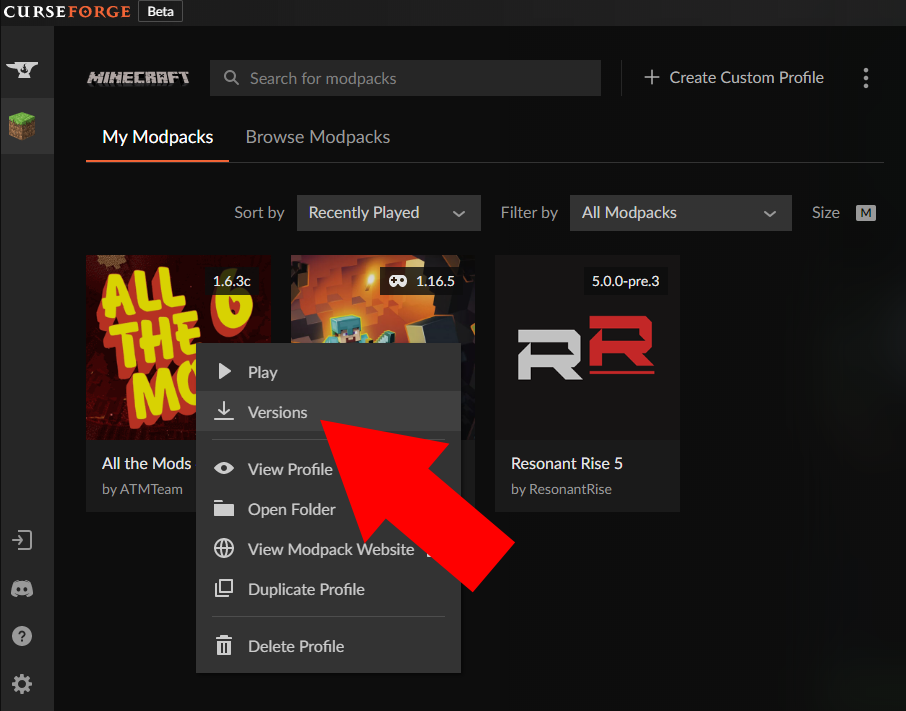Click the search magnifier icon
The height and width of the screenshot is (711, 906).
(231, 77)
